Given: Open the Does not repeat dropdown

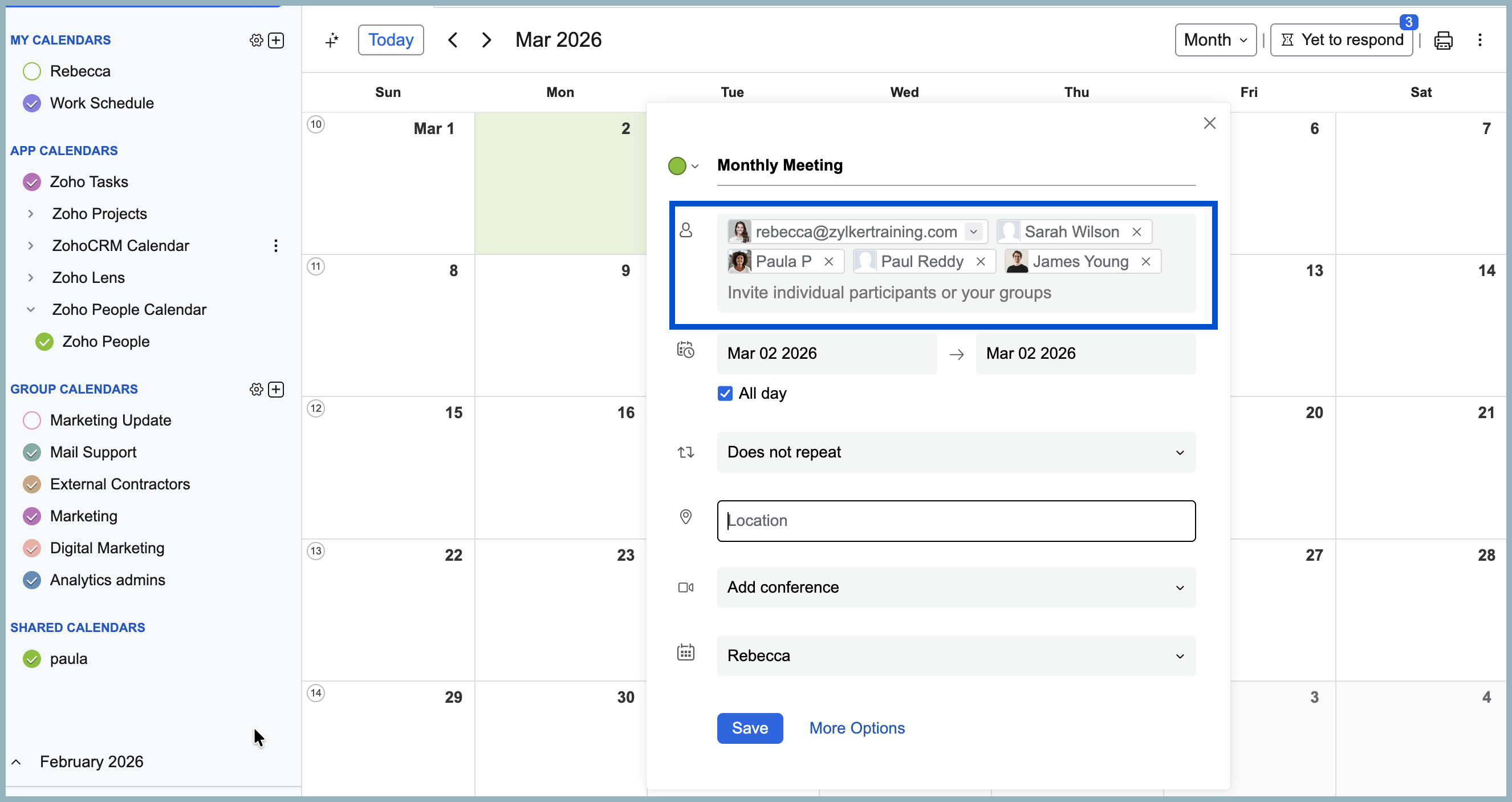Looking at the screenshot, I should [x=956, y=452].
